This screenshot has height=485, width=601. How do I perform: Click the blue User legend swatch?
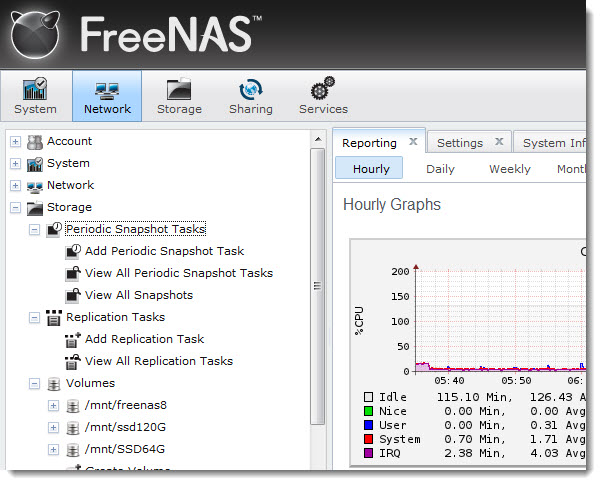coord(368,425)
